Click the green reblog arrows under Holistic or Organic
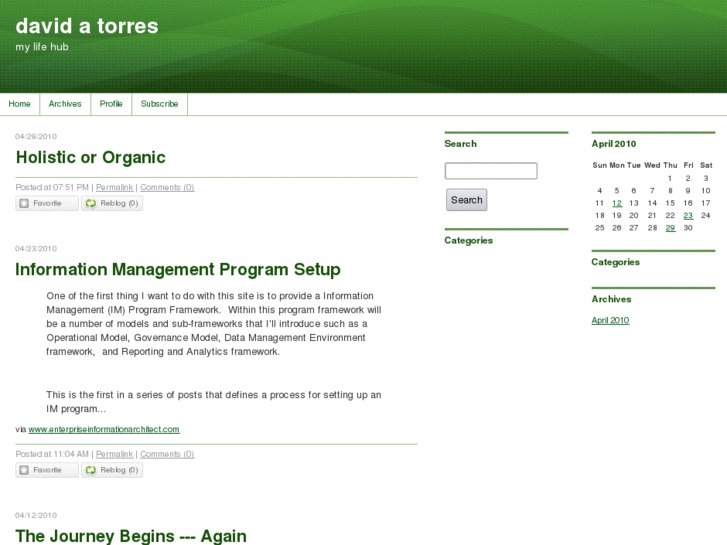Viewport: 727px width, 545px height. click(x=91, y=203)
